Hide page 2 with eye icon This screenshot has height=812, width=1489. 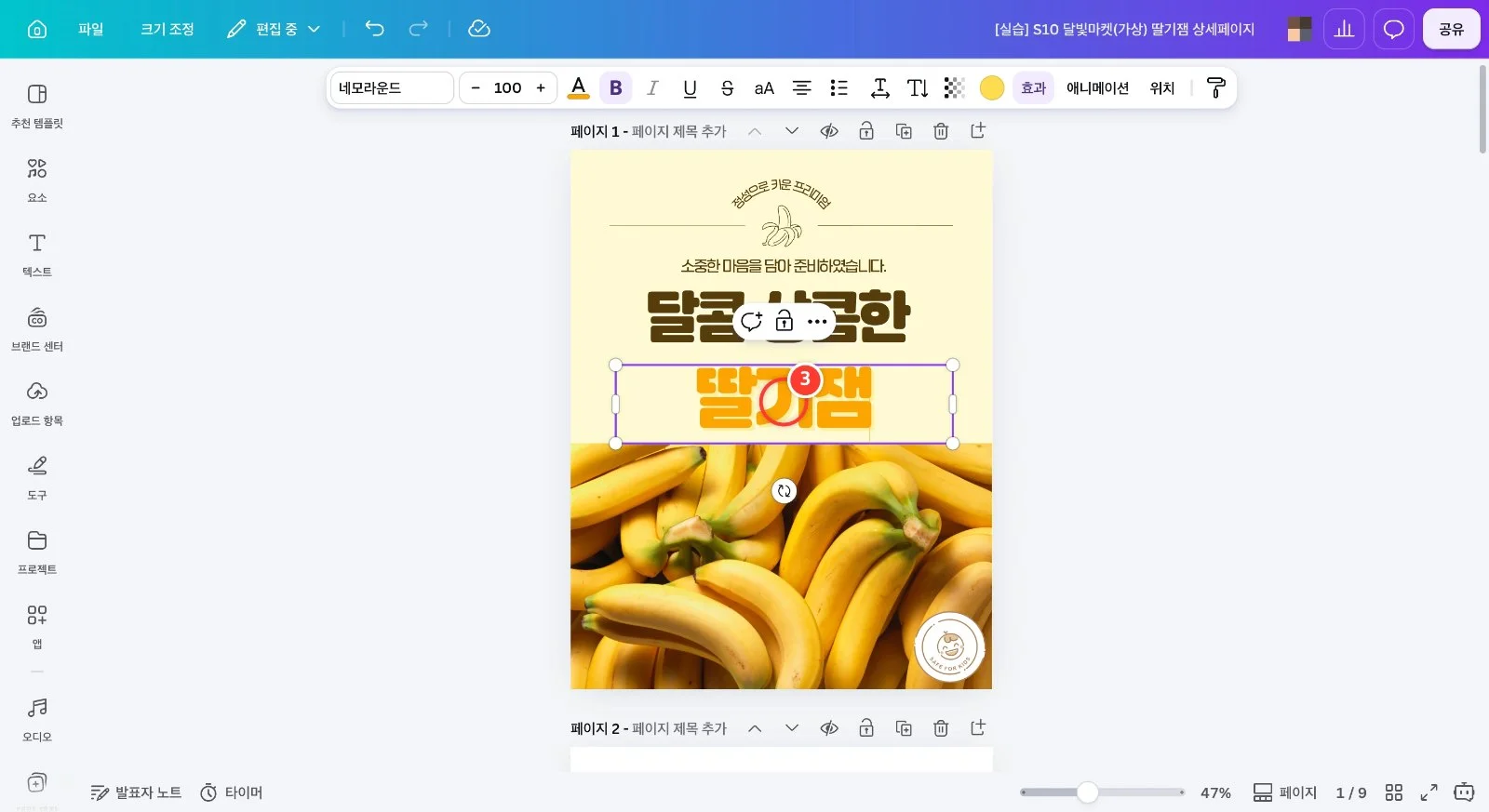point(829,728)
